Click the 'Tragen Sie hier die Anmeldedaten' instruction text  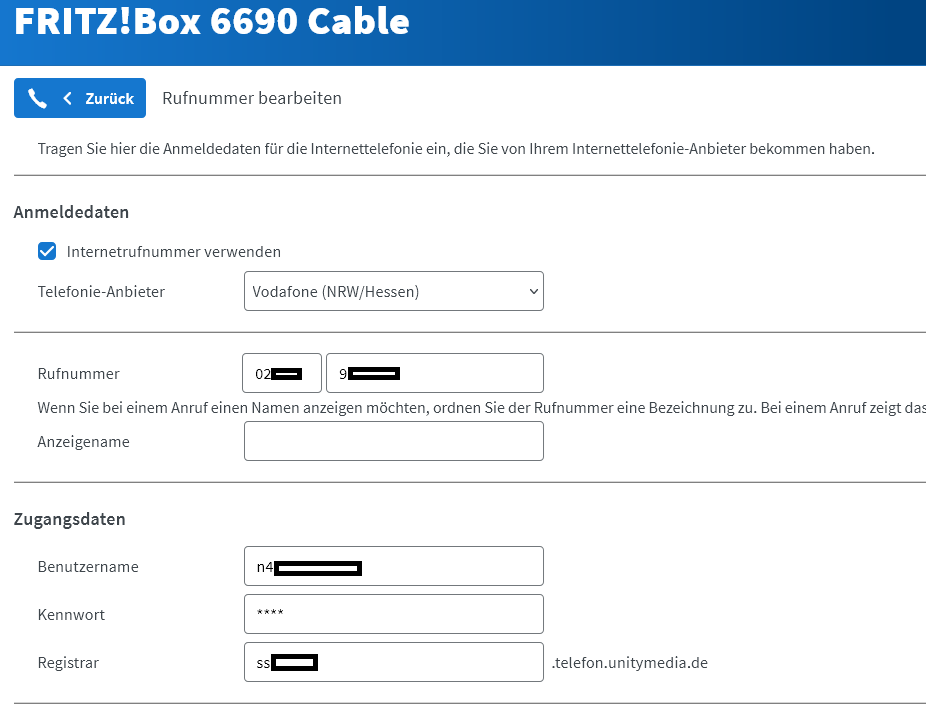[x=456, y=149]
